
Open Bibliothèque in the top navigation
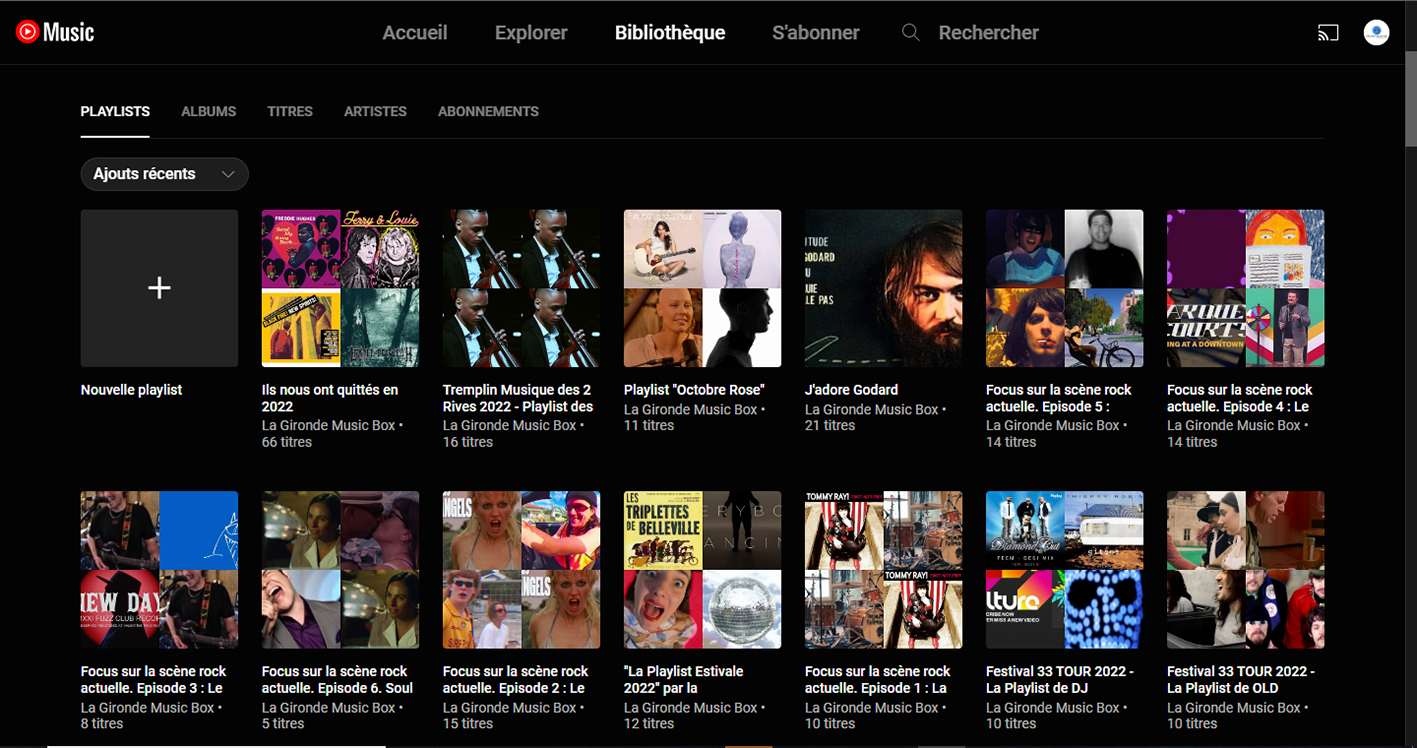670,33
